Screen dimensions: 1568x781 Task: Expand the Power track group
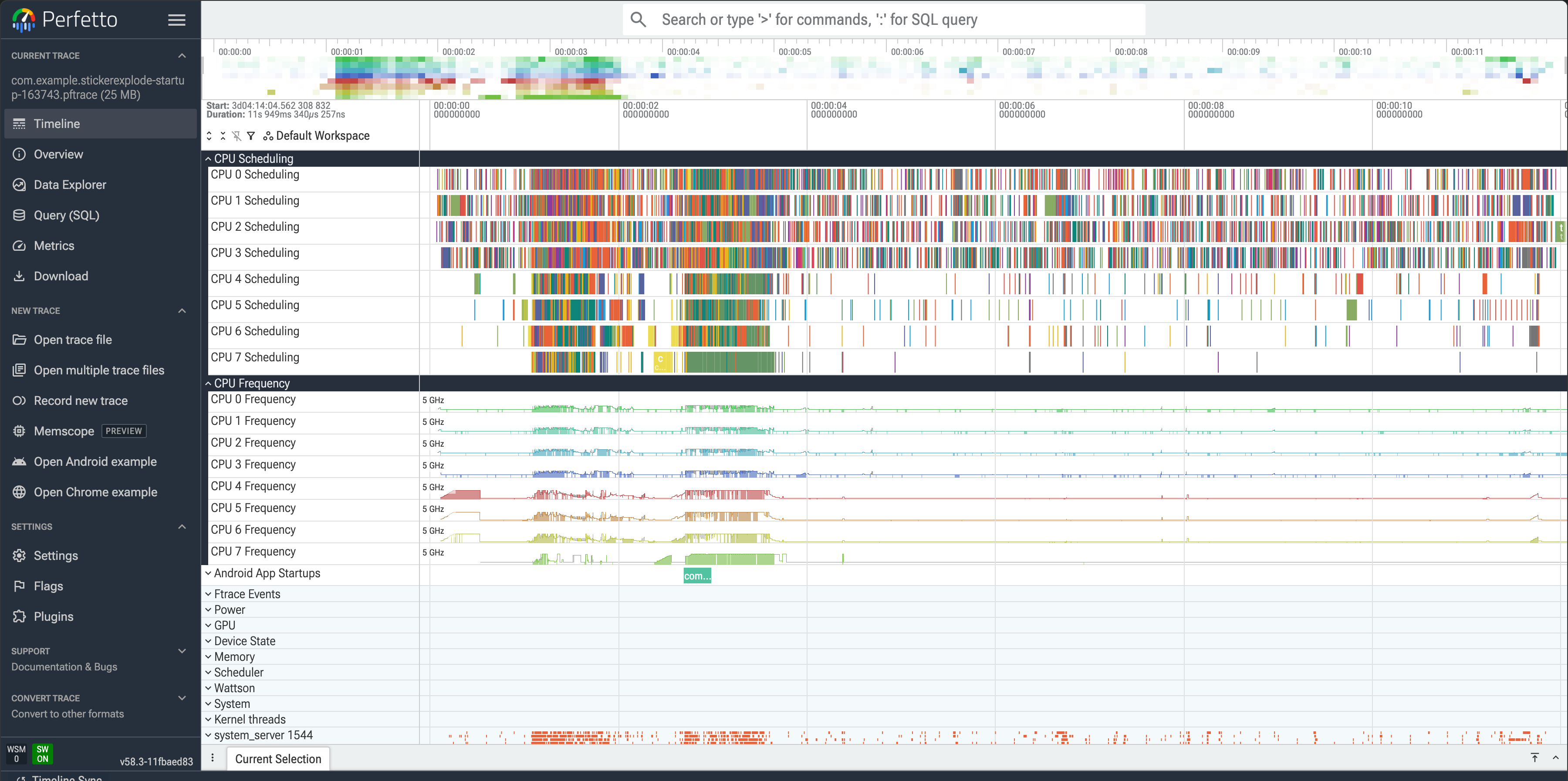point(208,609)
